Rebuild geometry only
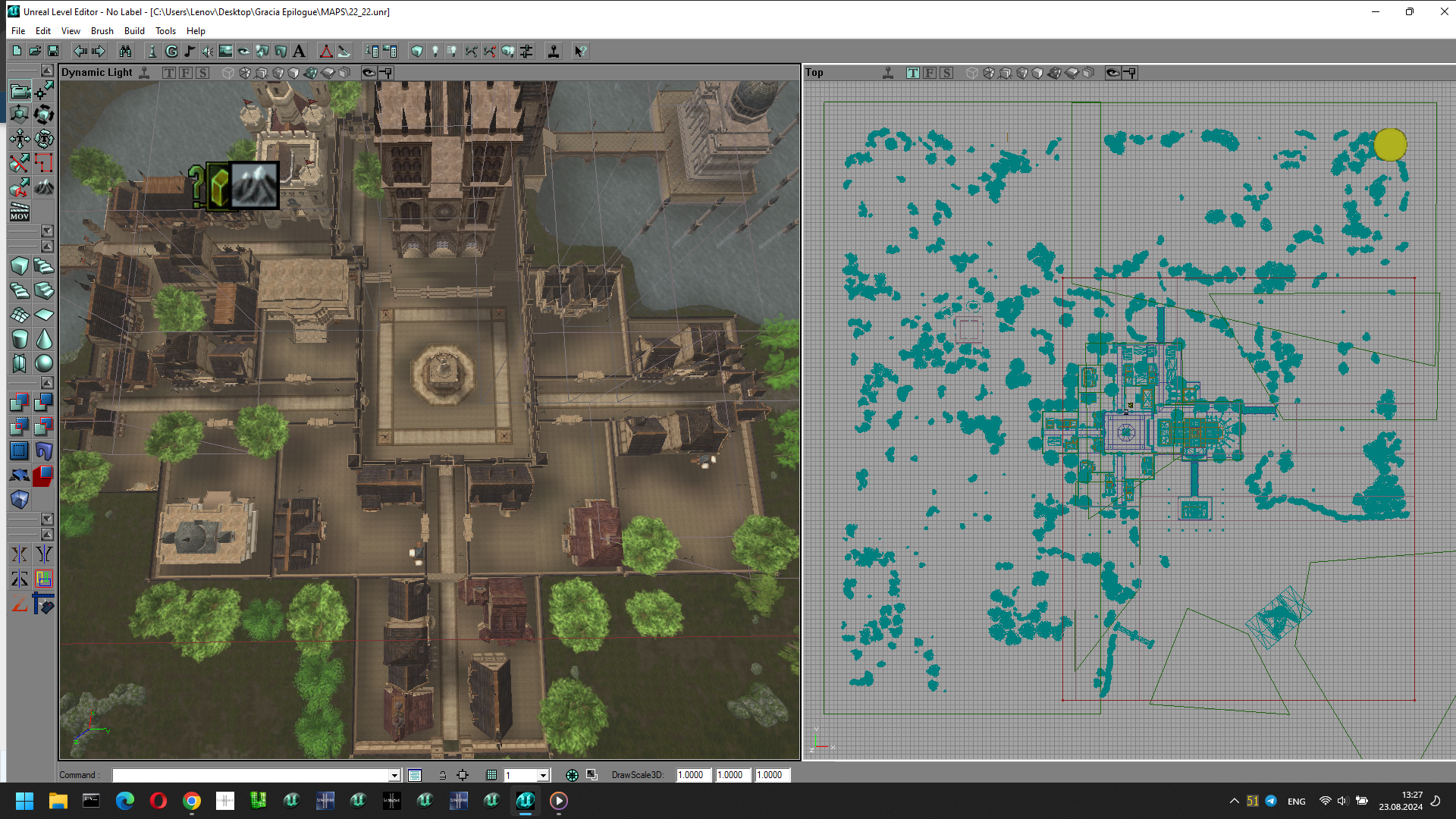Image resolution: width=1456 pixels, height=819 pixels. tap(417, 51)
